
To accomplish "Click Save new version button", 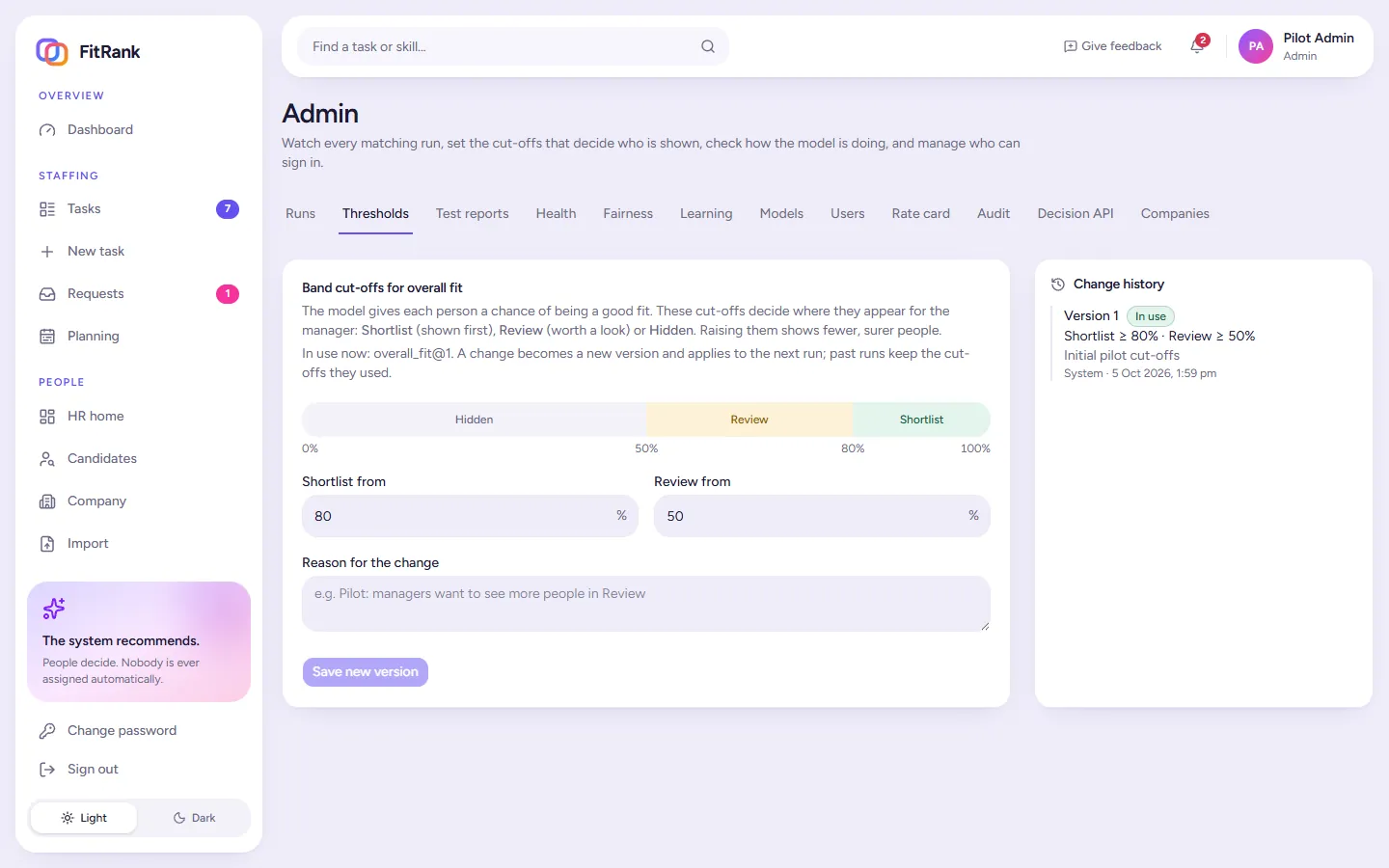I will [366, 672].
